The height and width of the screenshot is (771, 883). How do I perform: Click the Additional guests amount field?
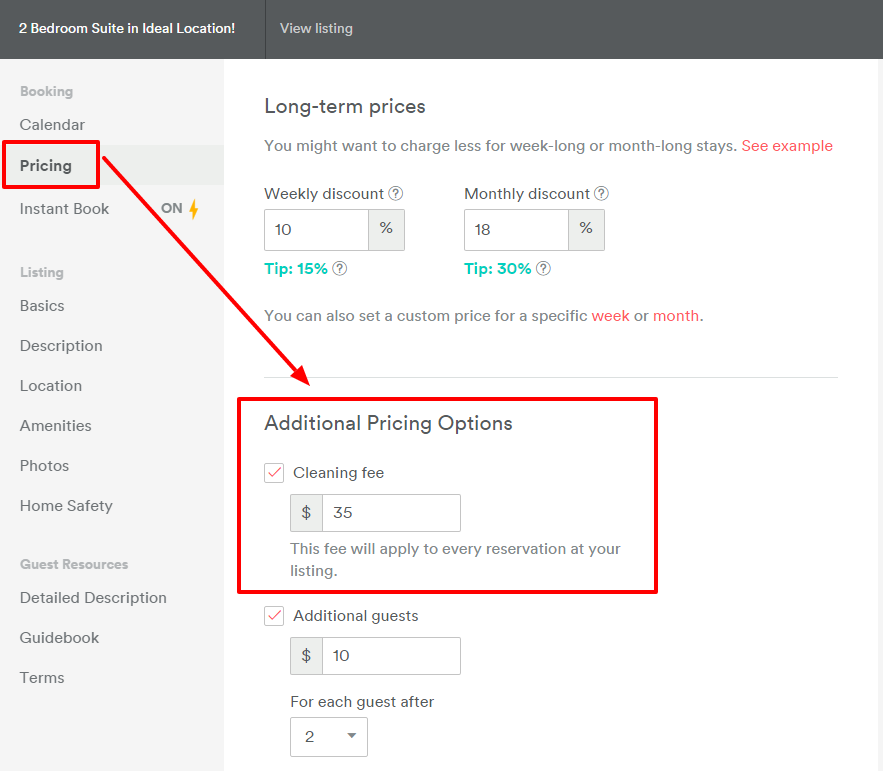pos(391,656)
